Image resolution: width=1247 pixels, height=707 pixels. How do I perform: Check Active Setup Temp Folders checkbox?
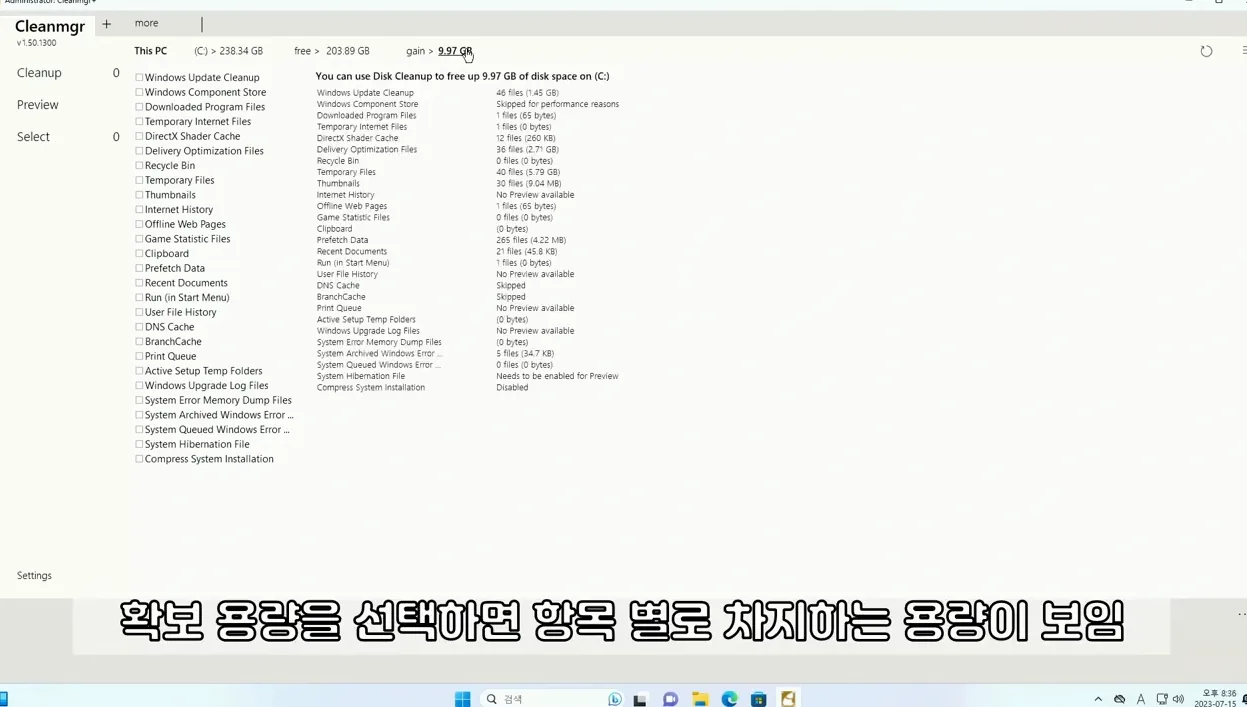pyautogui.click(x=139, y=371)
